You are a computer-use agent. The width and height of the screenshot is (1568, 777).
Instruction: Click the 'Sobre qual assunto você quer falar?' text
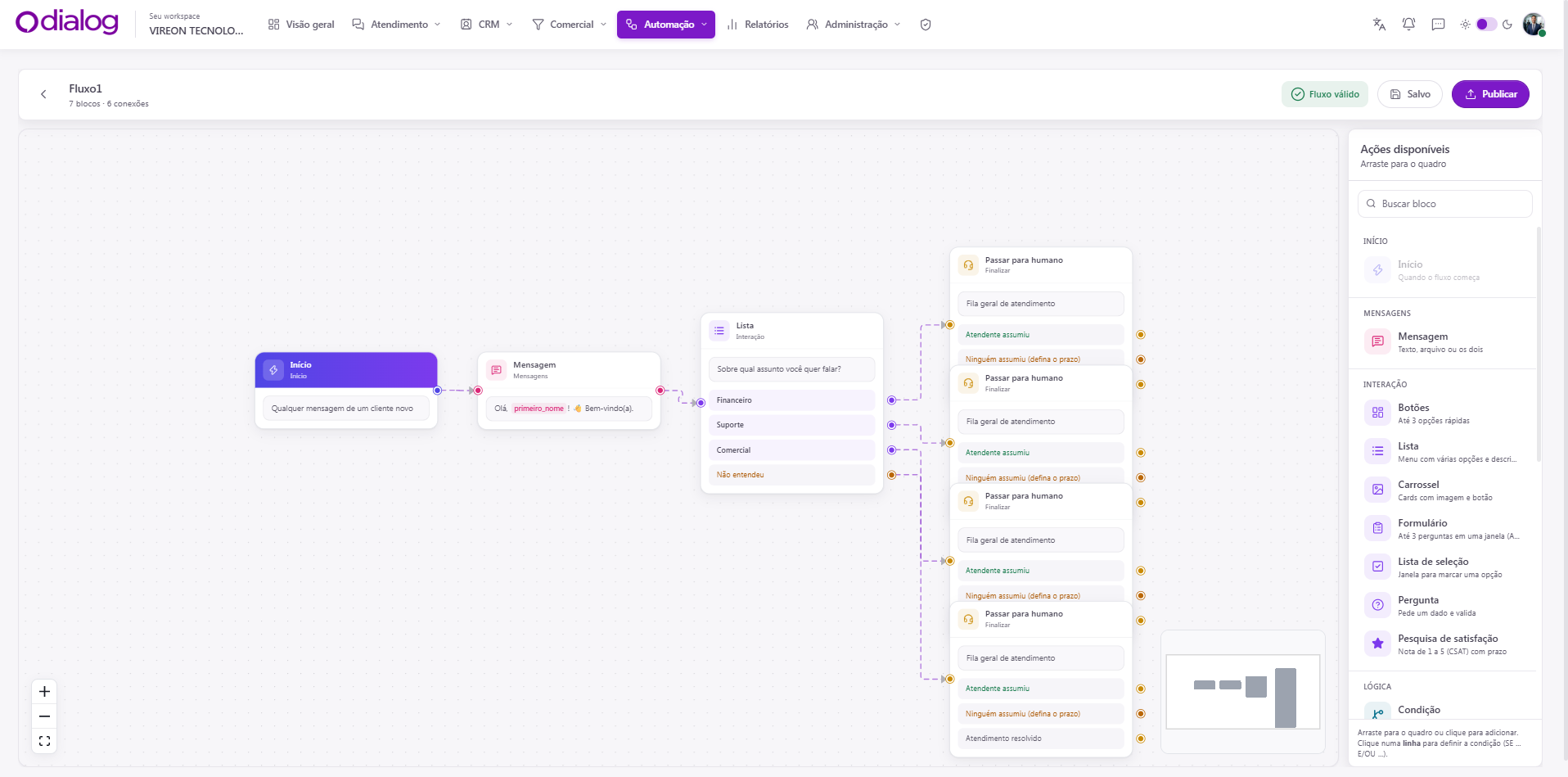[779, 369]
